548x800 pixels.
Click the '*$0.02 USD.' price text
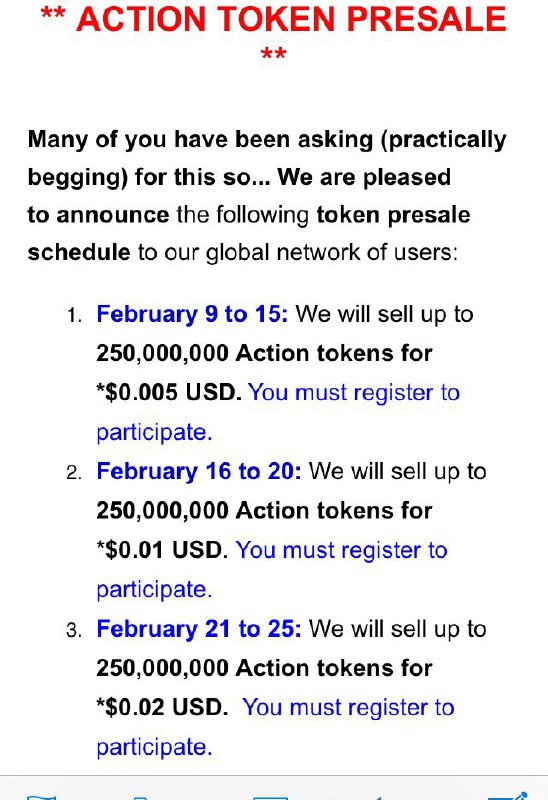162,707
